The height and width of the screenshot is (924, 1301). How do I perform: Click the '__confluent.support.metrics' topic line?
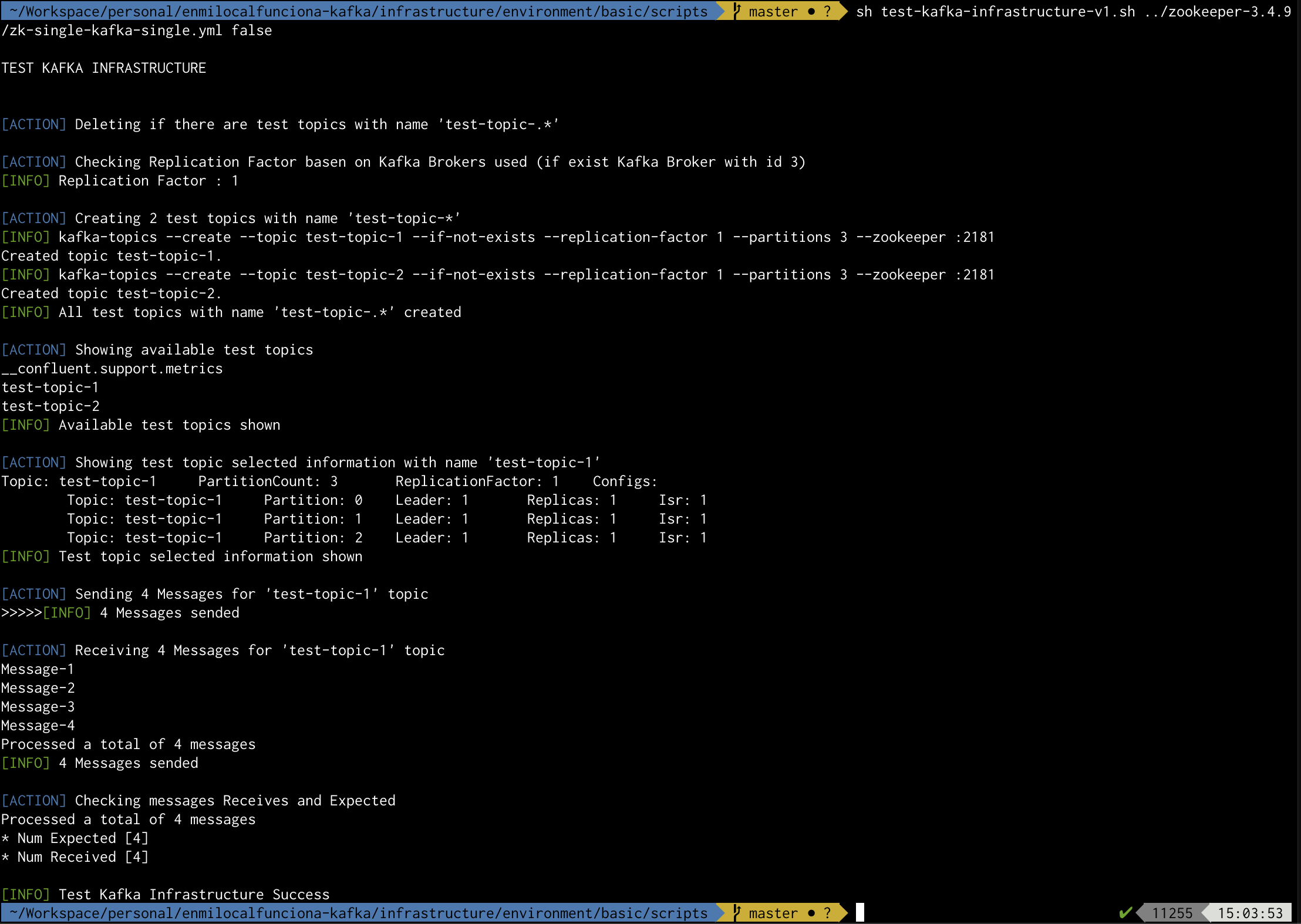point(112,368)
